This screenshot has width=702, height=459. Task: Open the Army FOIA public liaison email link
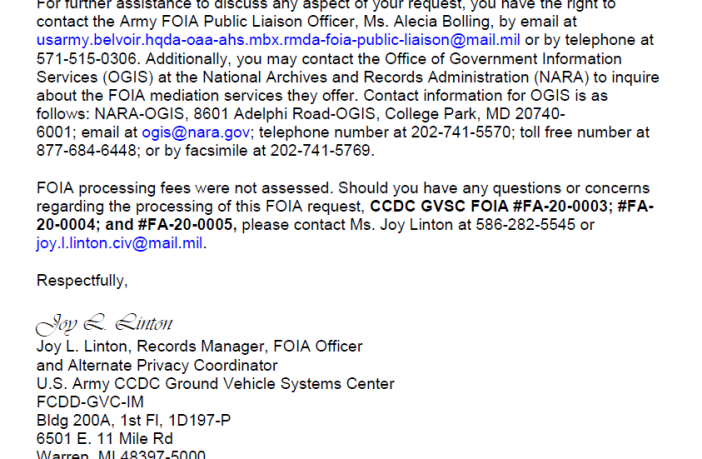278,40
